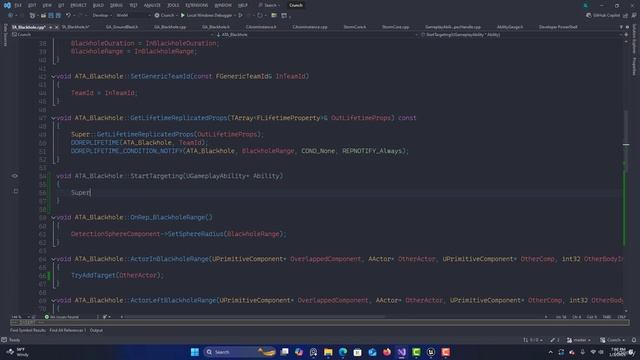Viewport: 640px width, 360px height.
Task: Collapse the ActorLeftBlackholeRange function
Action: [53, 300]
